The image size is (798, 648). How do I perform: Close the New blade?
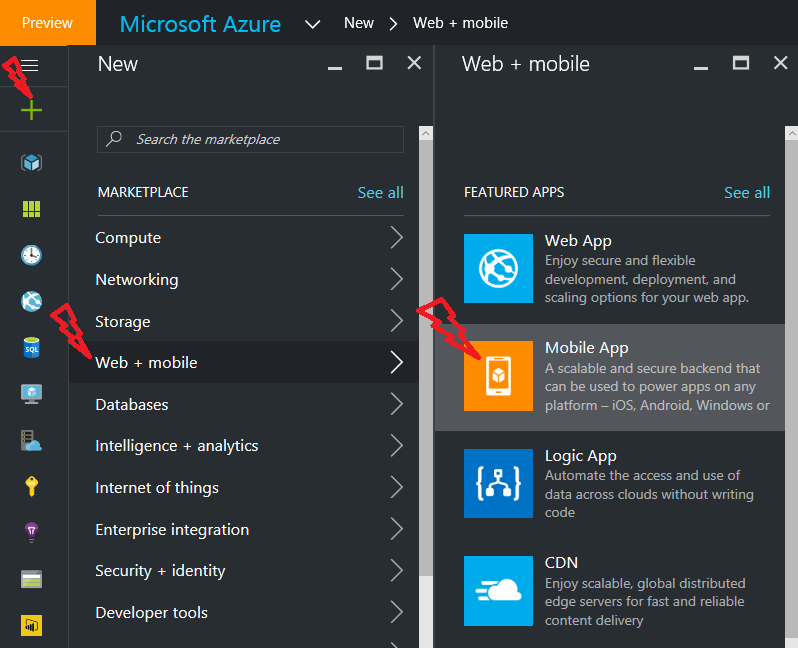pos(414,63)
